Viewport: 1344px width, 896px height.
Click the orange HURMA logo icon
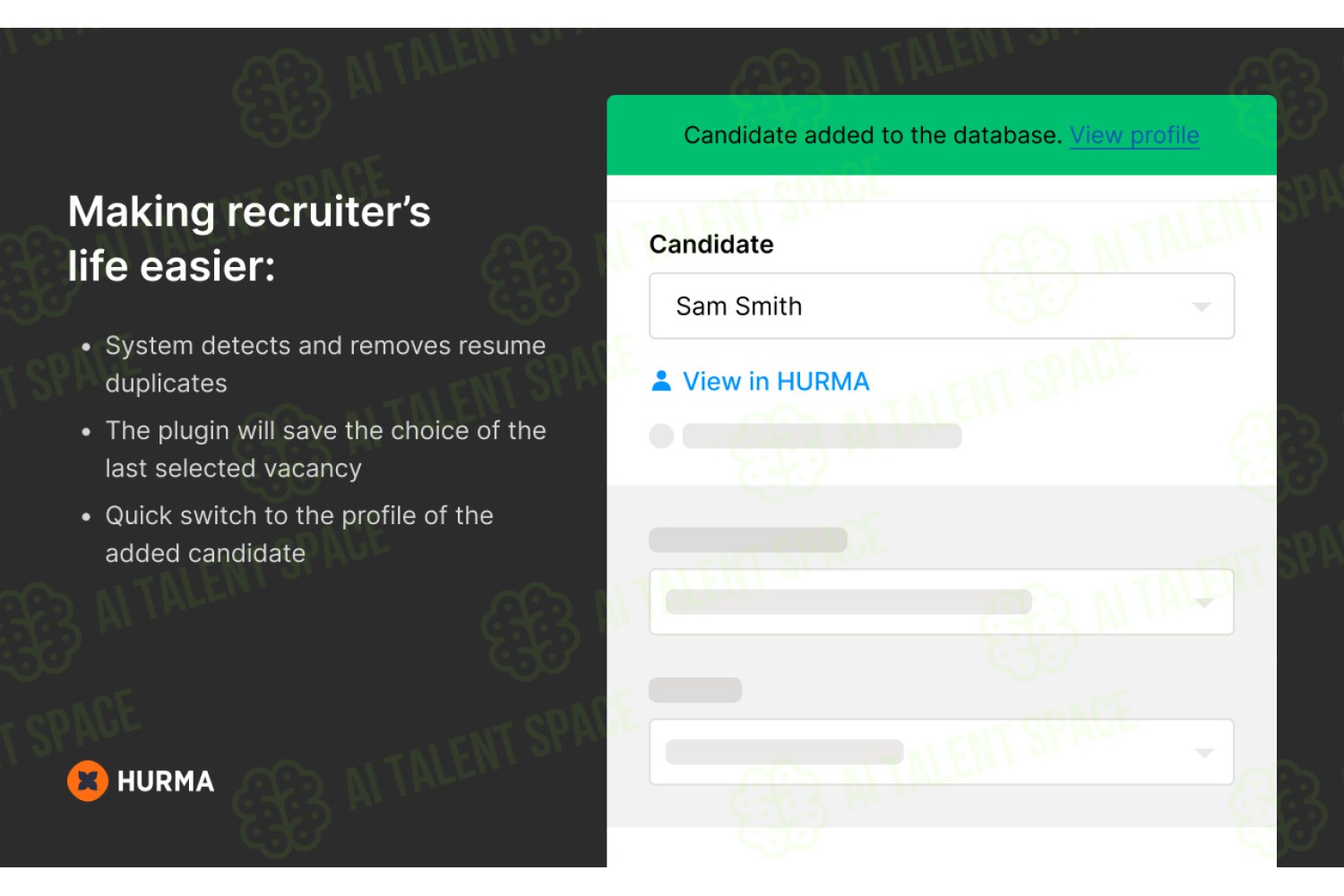[88, 781]
